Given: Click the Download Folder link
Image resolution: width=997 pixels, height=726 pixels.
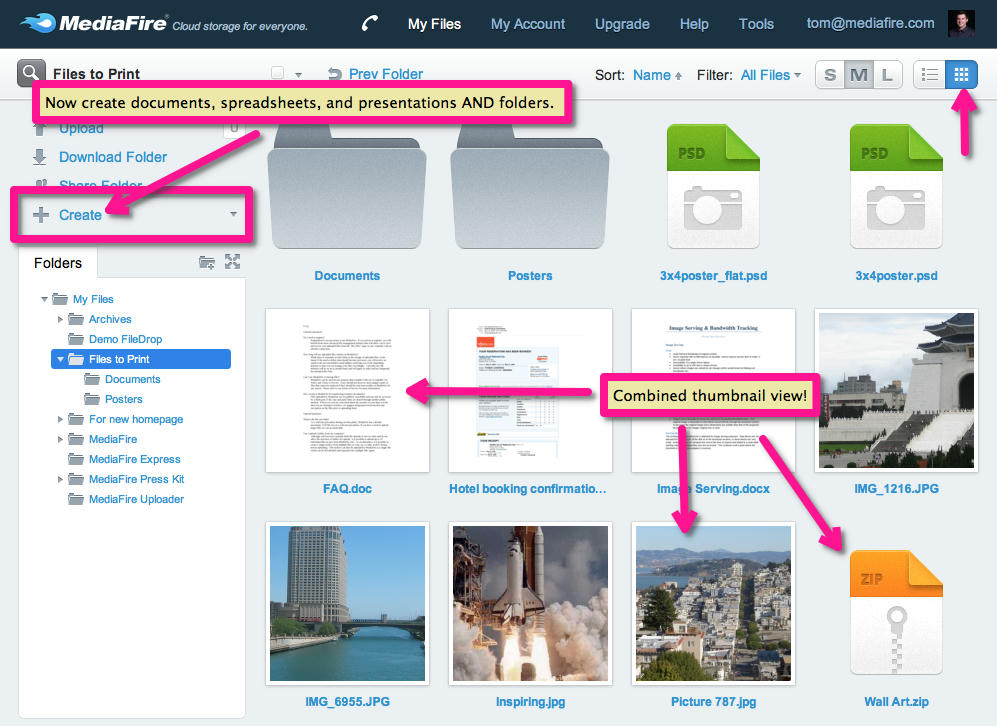Looking at the screenshot, I should pyautogui.click(x=113, y=157).
